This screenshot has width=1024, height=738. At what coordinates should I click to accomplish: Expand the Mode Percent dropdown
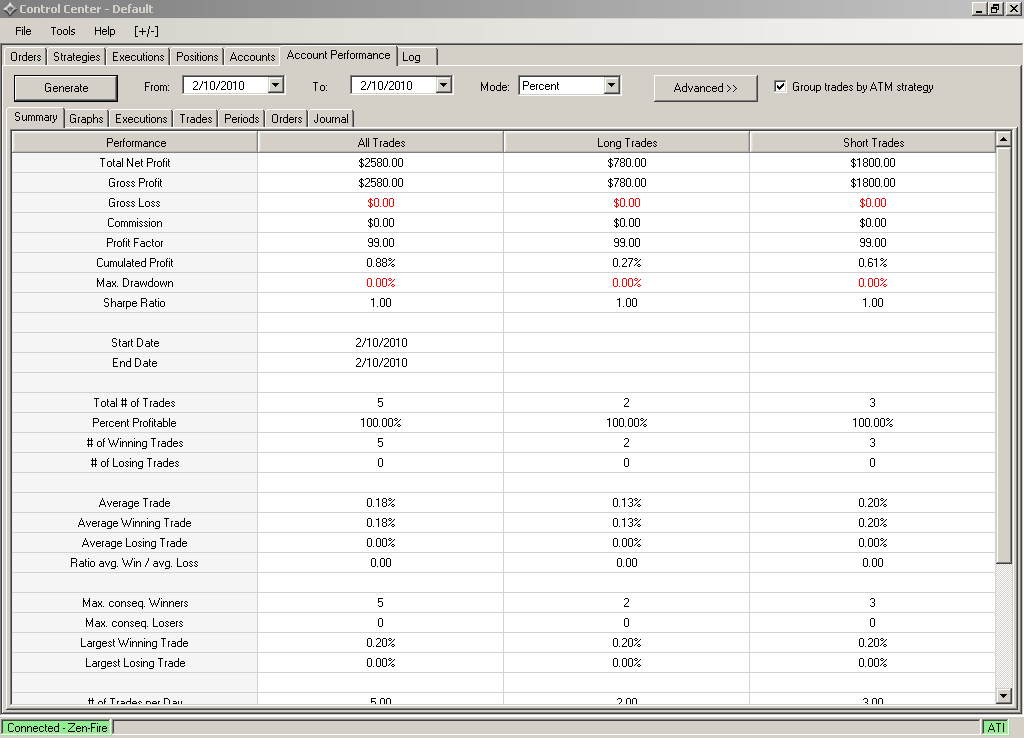pyautogui.click(x=611, y=86)
